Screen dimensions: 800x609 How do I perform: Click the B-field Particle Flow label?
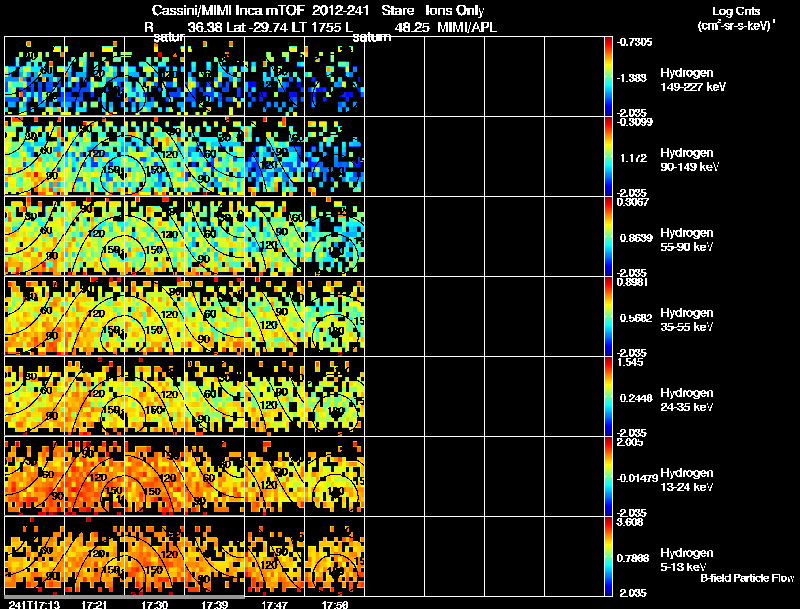[x=747, y=578]
